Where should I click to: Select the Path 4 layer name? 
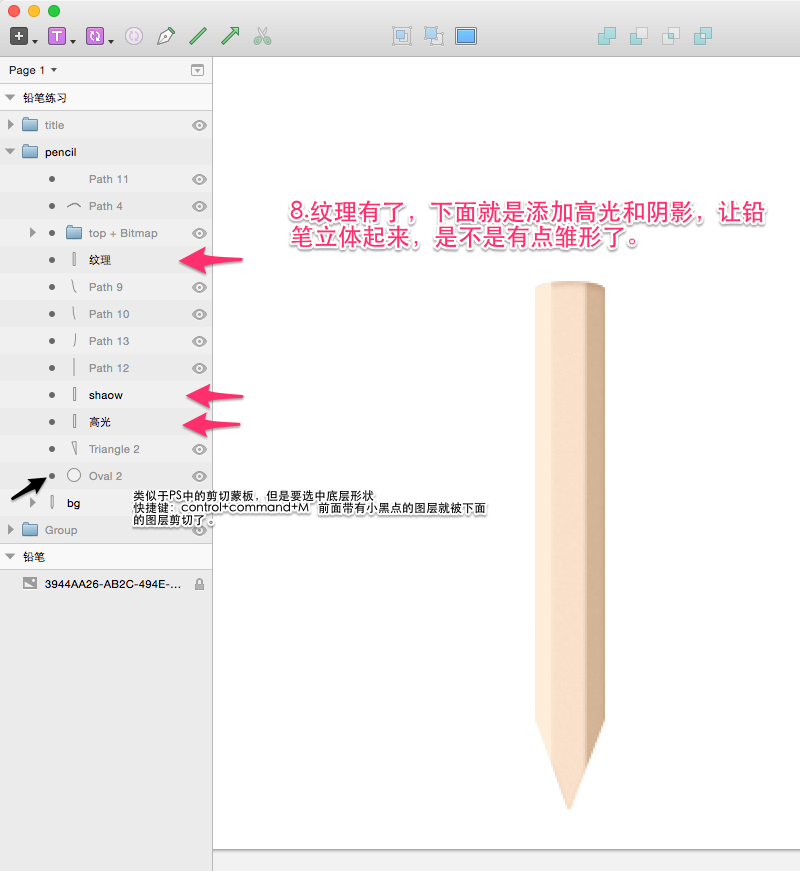106,206
